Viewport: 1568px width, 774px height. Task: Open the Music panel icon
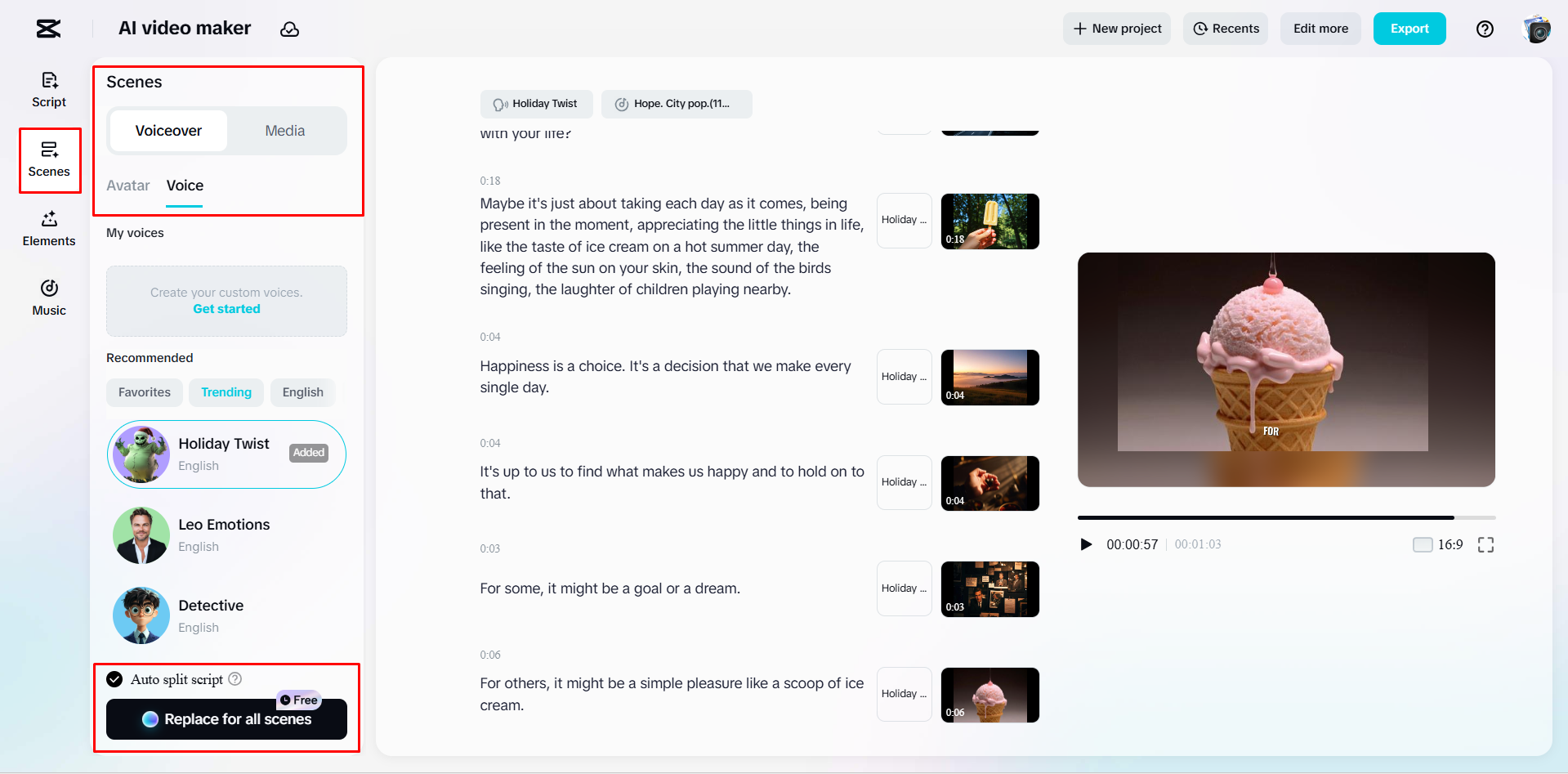(x=49, y=298)
